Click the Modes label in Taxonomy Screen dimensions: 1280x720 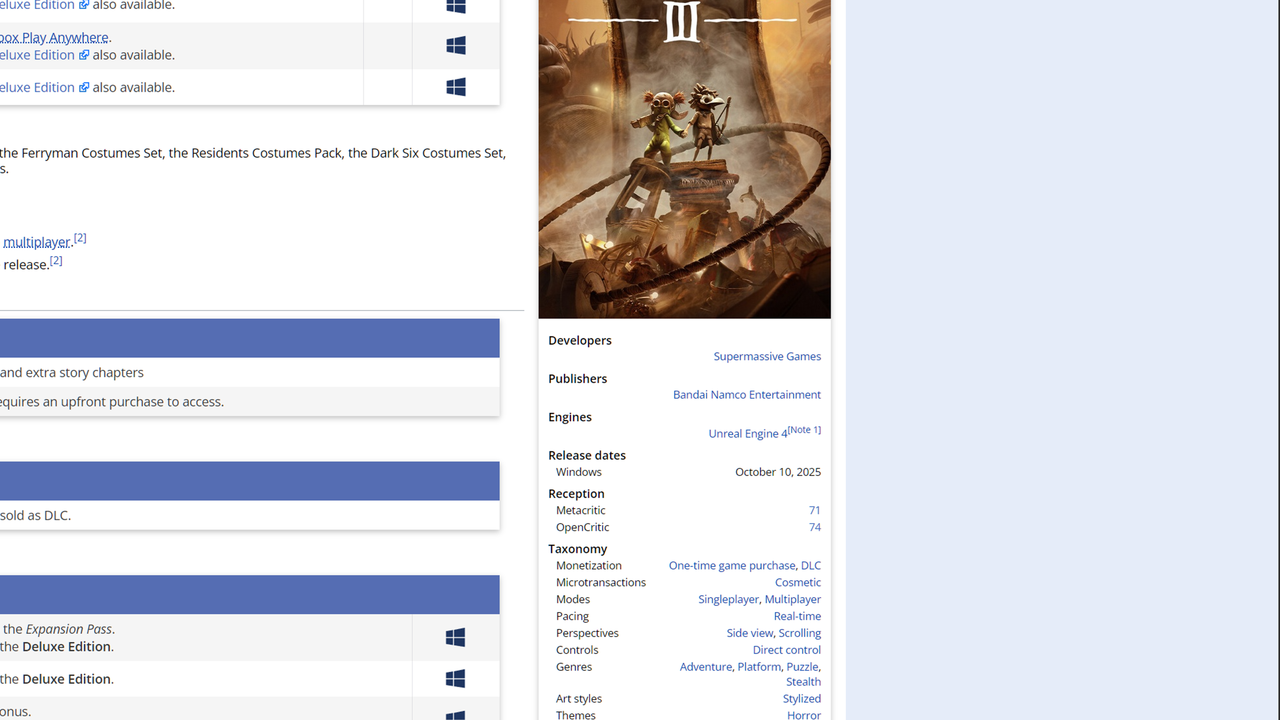tap(573, 600)
